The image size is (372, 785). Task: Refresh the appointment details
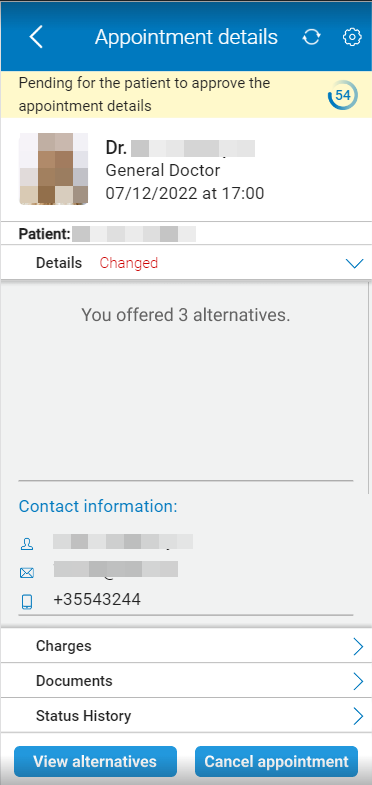[311, 37]
